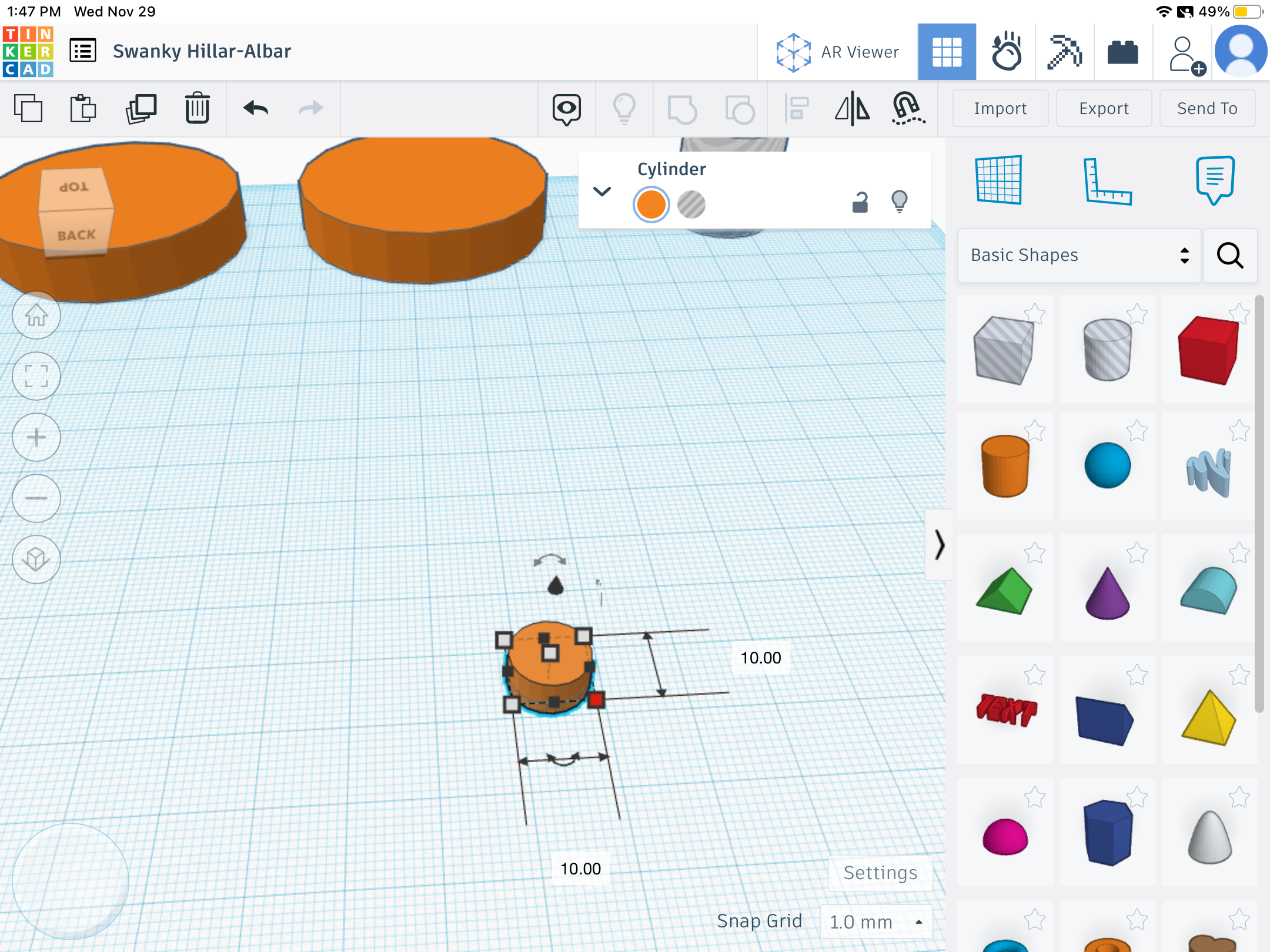Undo the last action
Screen dimensions: 1270x952
[256, 108]
